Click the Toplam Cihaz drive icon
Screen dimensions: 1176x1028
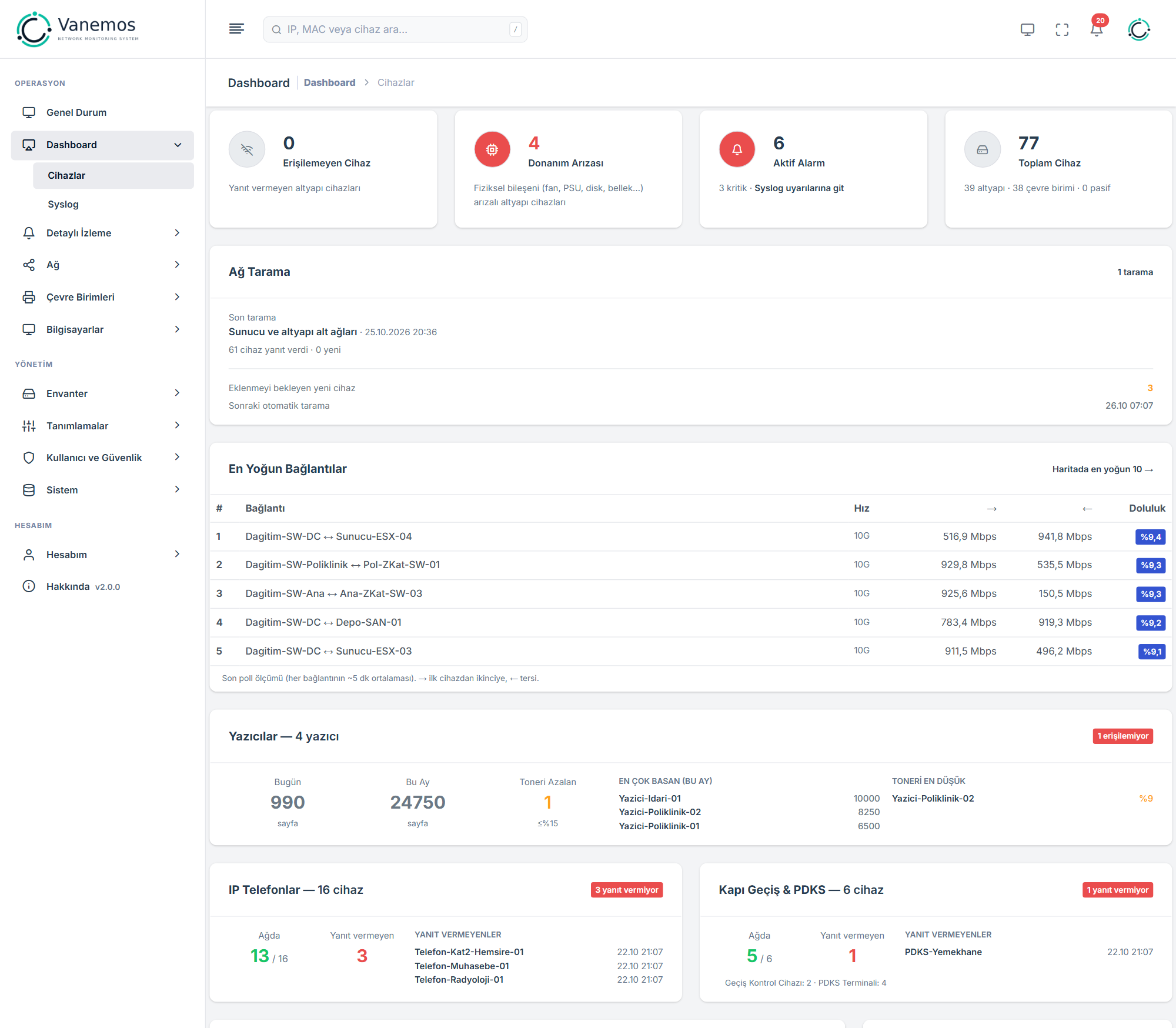click(x=982, y=149)
